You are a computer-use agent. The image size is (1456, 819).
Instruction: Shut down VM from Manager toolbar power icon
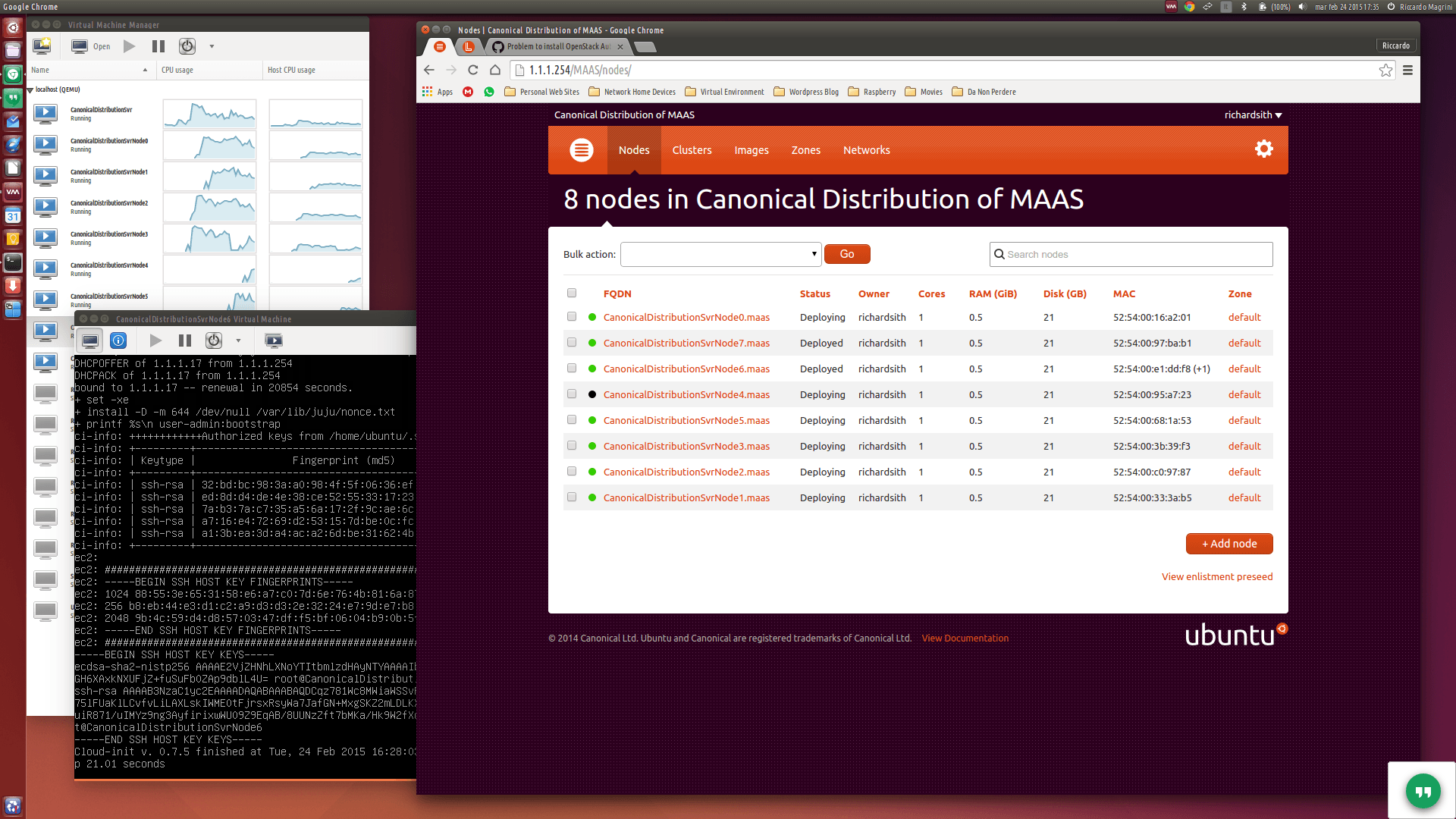point(187,46)
